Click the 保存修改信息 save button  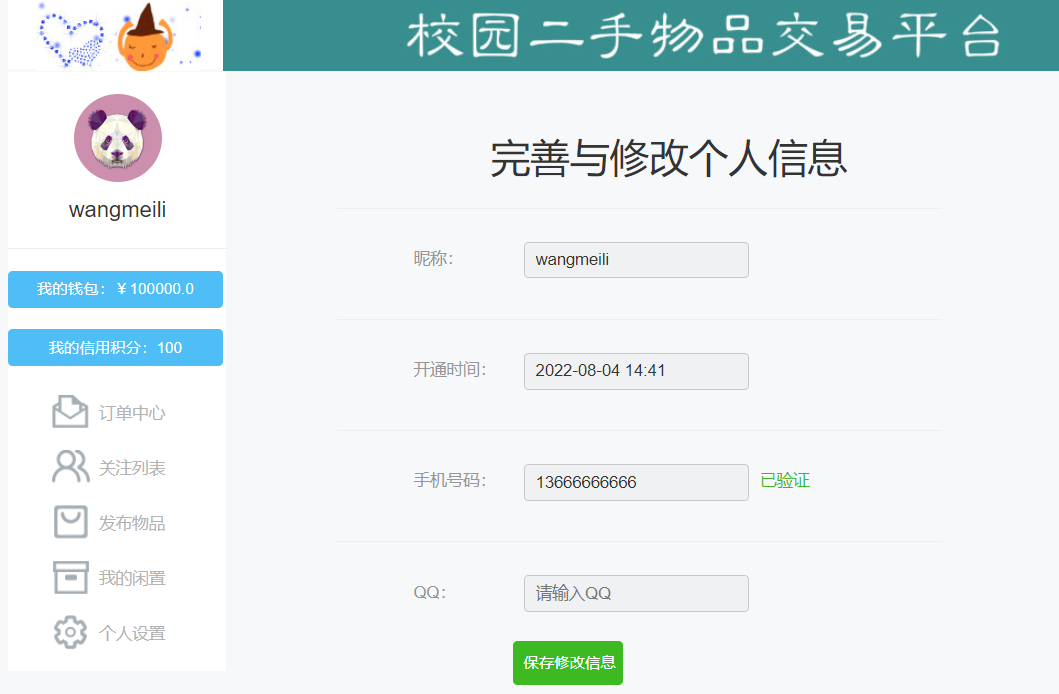point(567,663)
